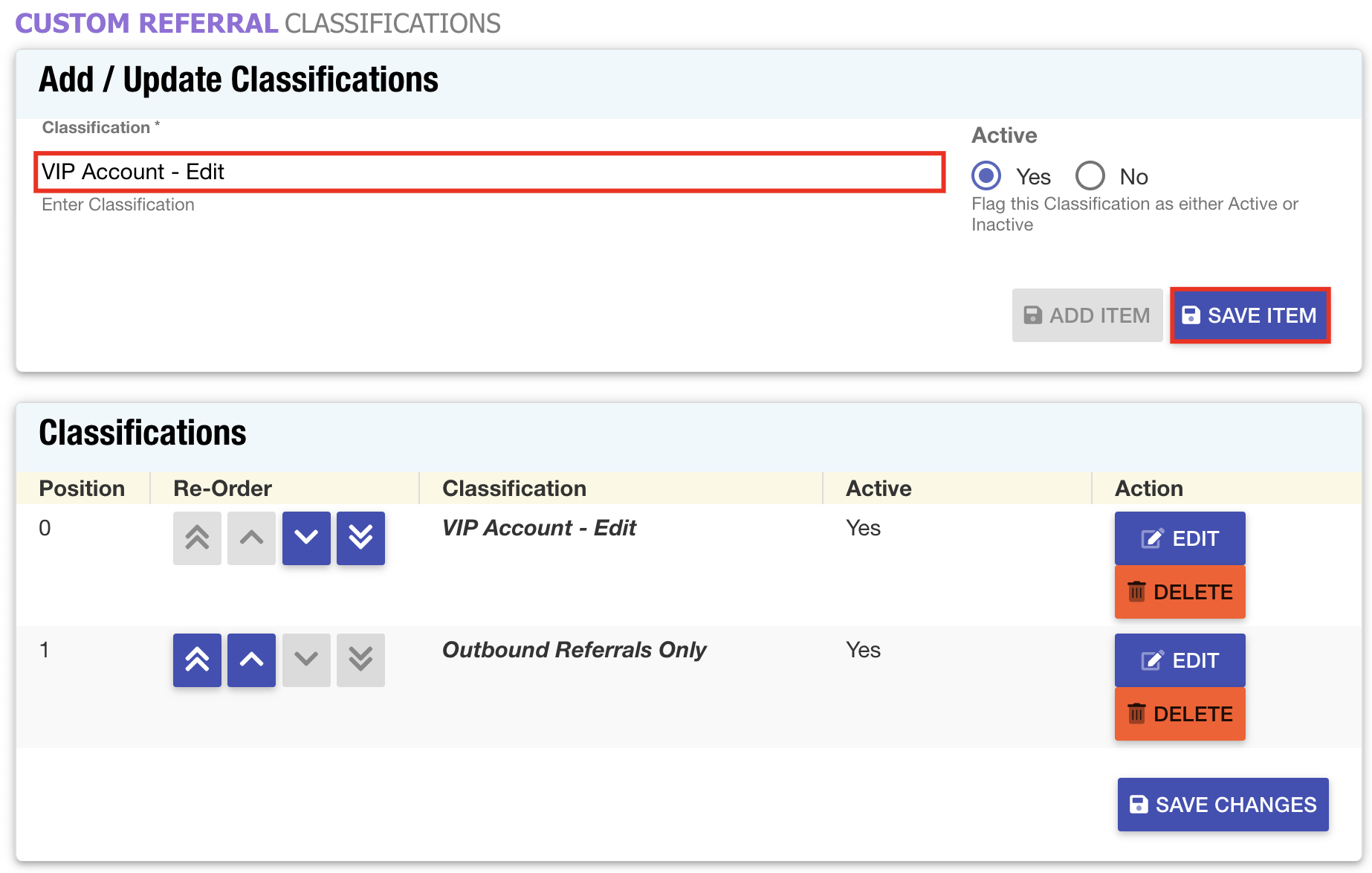Click the Classification column header
The width and height of the screenshot is (1372, 873).
(x=514, y=488)
